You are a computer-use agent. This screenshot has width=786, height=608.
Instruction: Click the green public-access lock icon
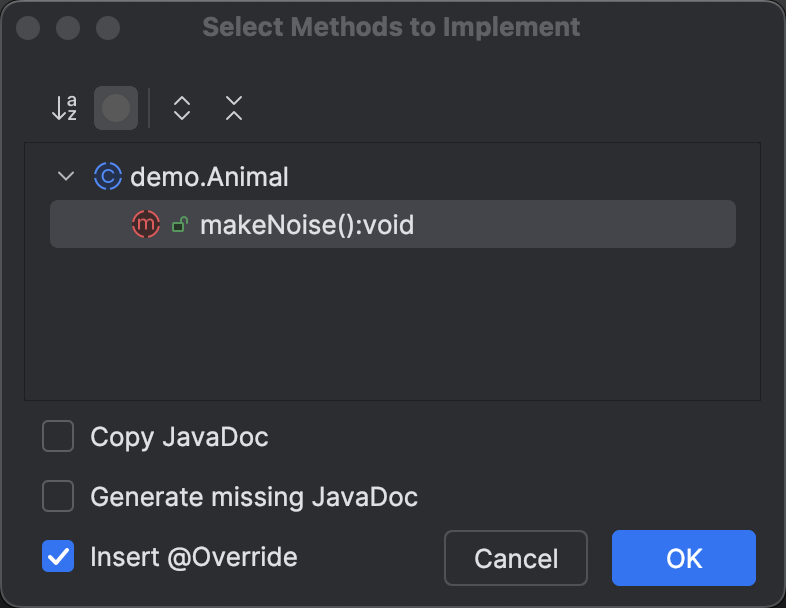[180, 225]
